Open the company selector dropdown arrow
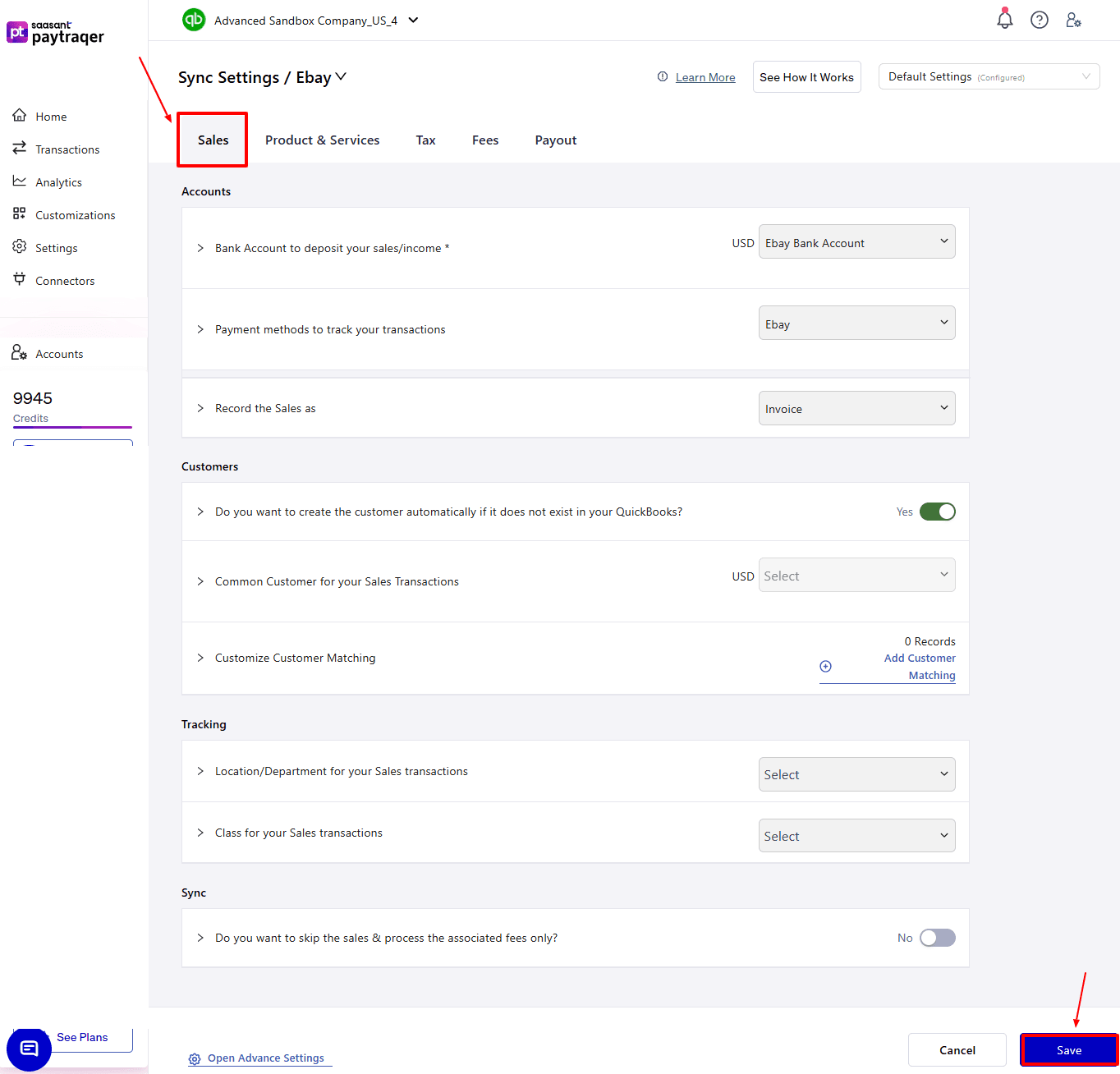The height and width of the screenshot is (1074, 1120). 414,20
